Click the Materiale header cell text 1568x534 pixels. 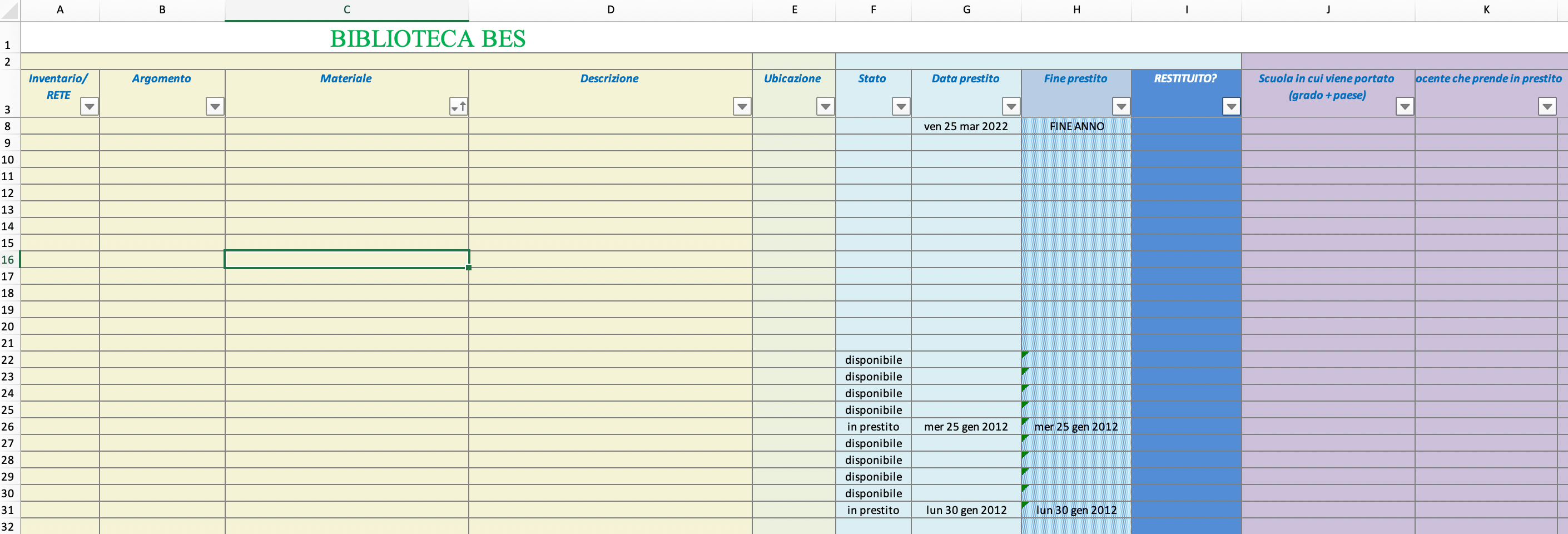(346, 78)
